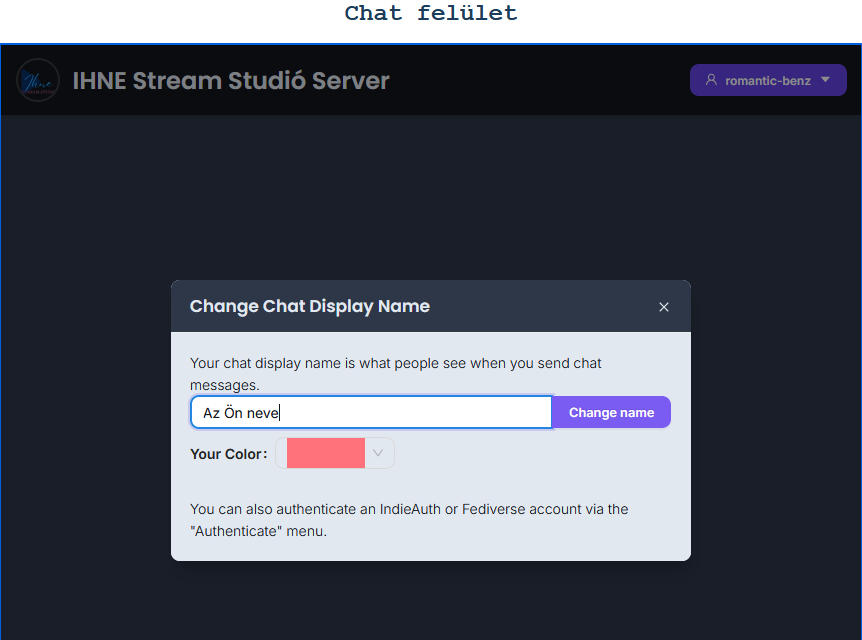Click the logo inside the dark circle
The width and height of the screenshot is (862, 640).
pyautogui.click(x=38, y=80)
